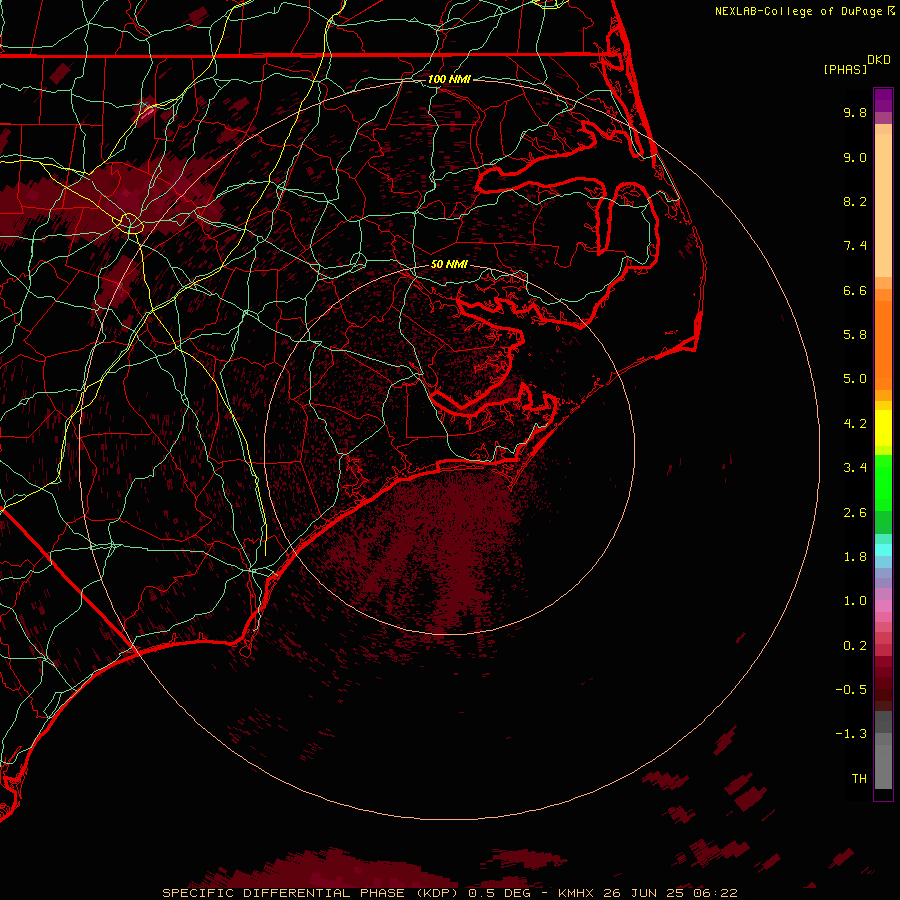Click the 7.4 scale value
This screenshot has height=900, width=900.
[855, 246]
